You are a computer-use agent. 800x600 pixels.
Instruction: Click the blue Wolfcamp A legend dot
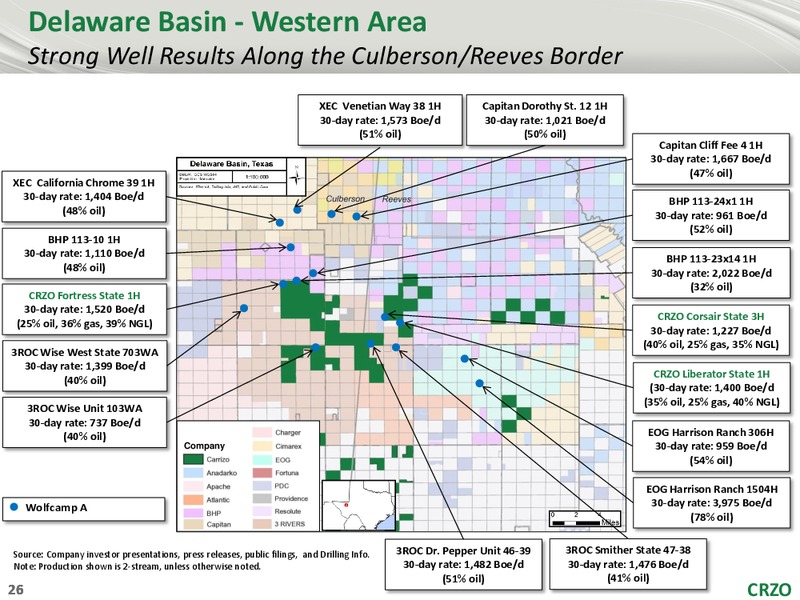coord(14,507)
